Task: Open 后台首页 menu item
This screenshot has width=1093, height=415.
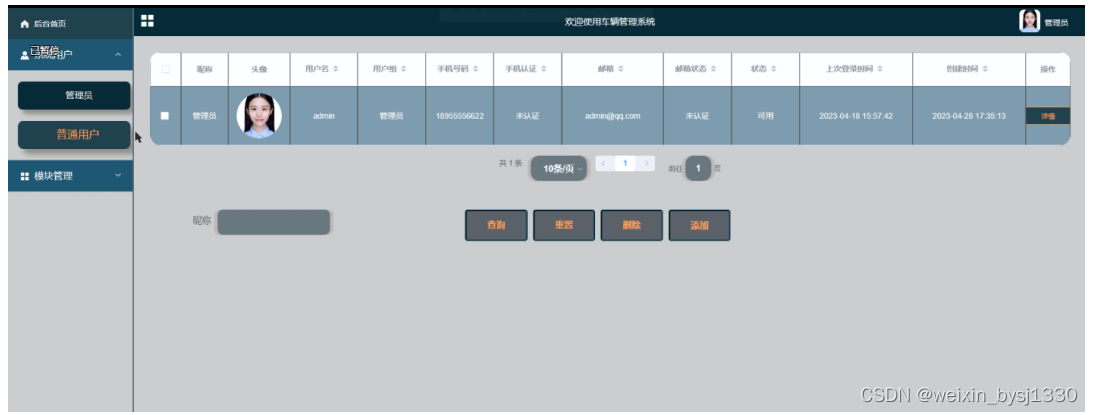Action: point(70,24)
